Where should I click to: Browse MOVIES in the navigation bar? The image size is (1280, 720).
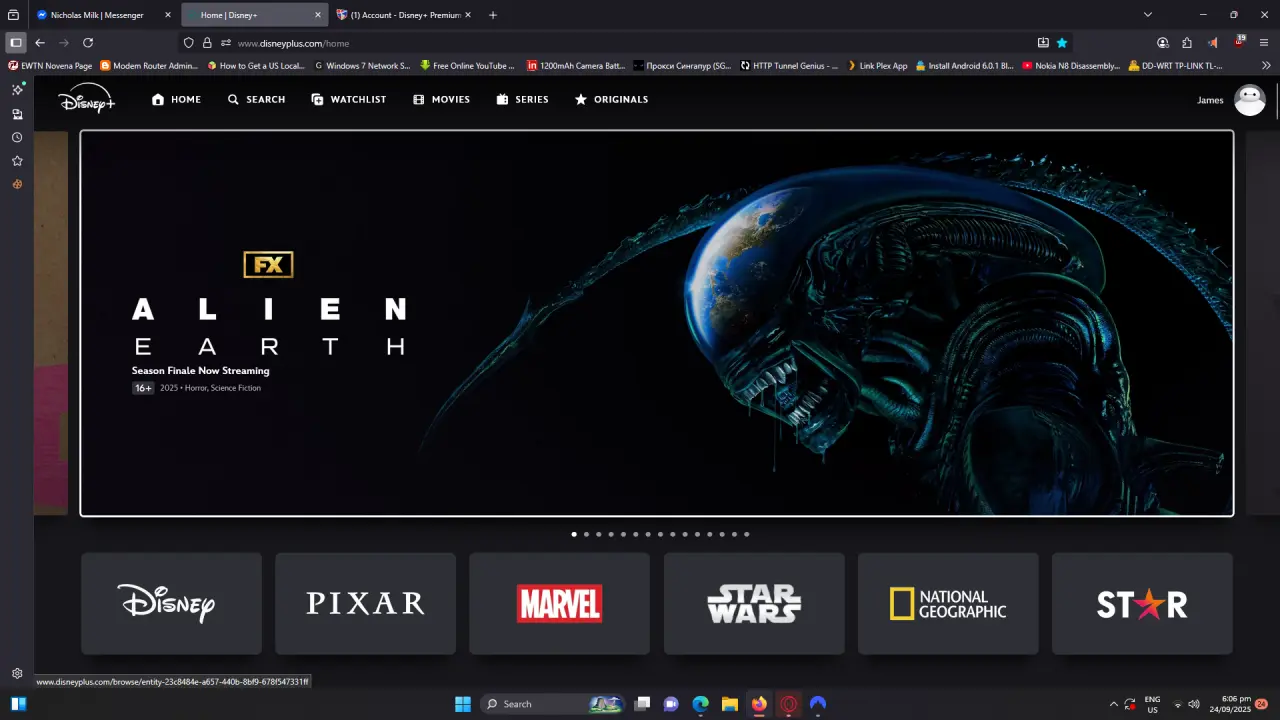[441, 100]
